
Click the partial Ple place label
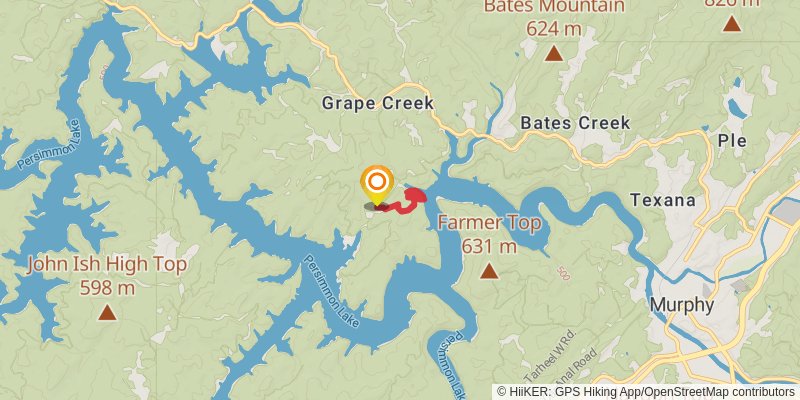point(732,141)
